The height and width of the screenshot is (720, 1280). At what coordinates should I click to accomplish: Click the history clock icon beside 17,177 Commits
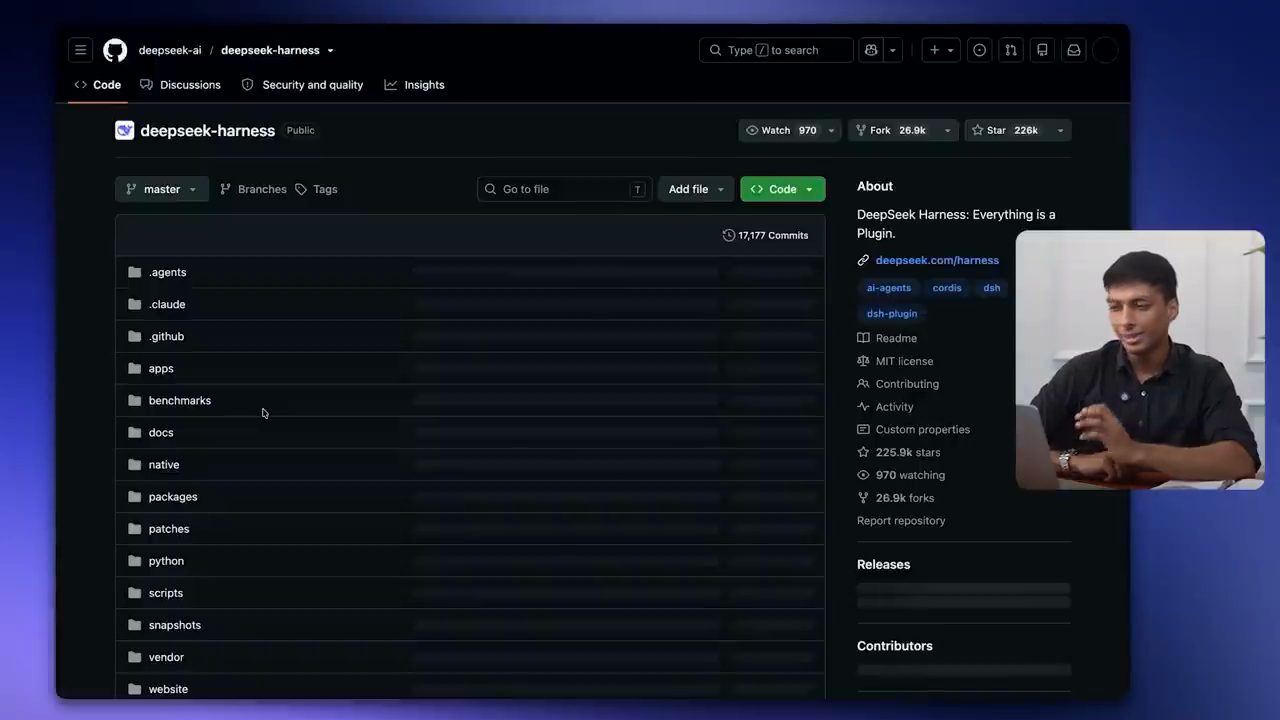coord(728,235)
